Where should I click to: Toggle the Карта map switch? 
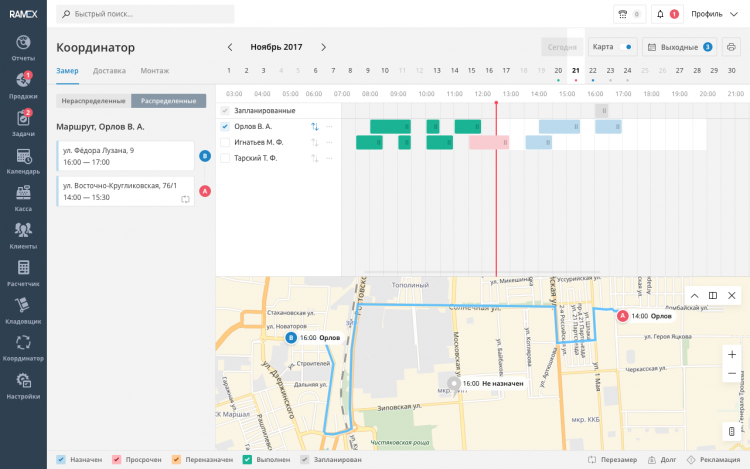coord(625,47)
